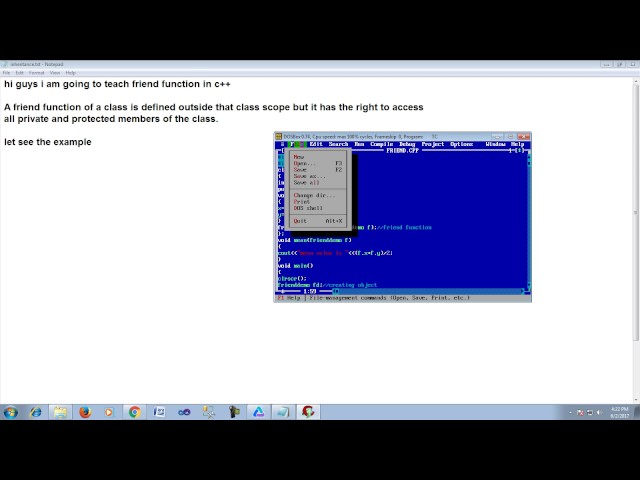640x480 pixels.
Task: Select Change dir... menu entry
Action: [x=318, y=195]
